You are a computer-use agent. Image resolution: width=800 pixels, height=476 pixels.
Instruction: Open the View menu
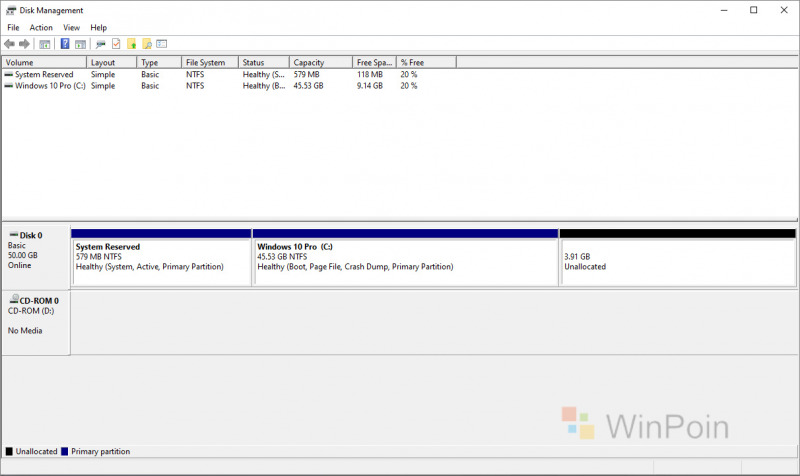[x=71, y=28]
